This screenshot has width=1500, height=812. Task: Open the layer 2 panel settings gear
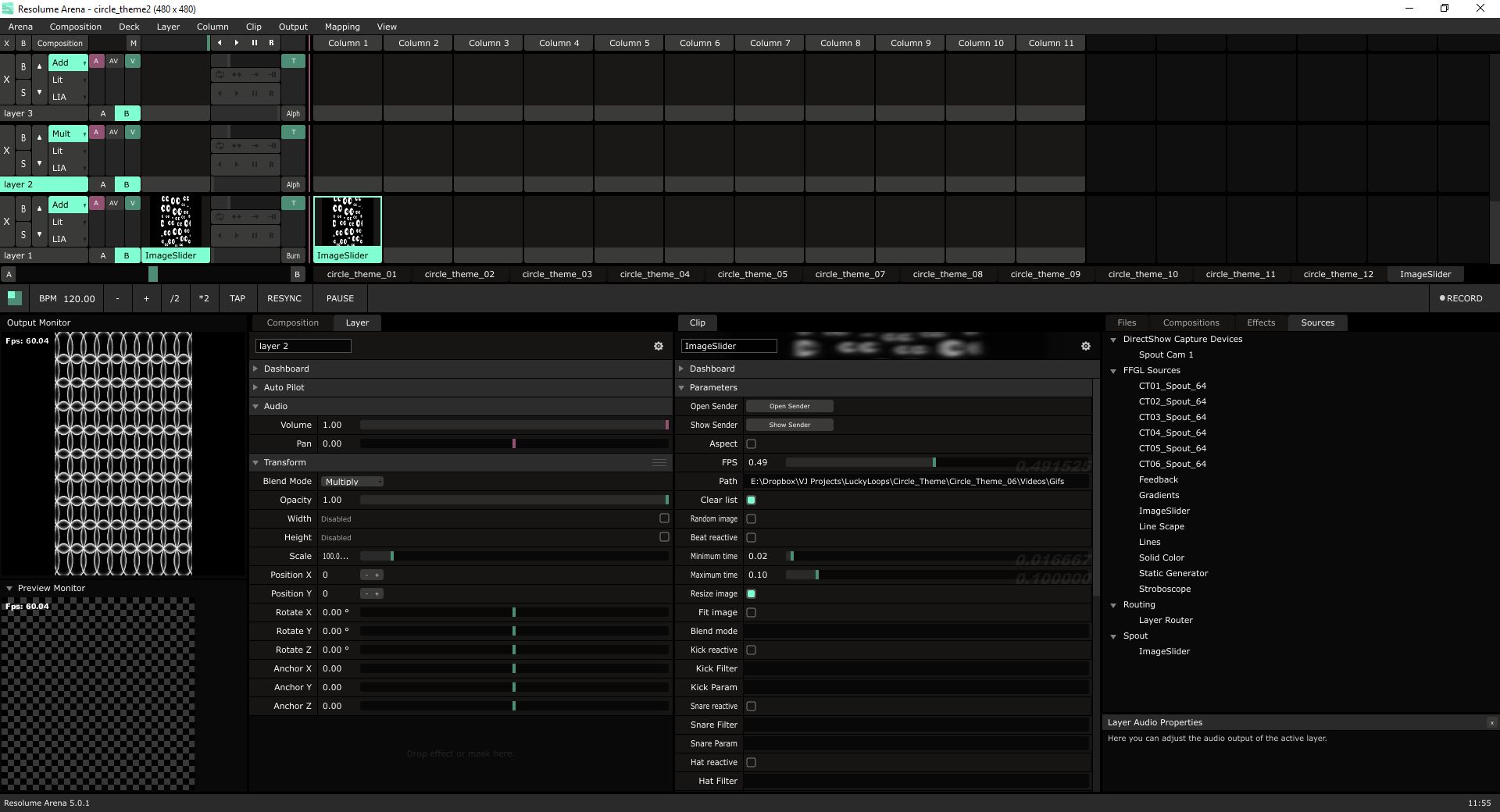point(658,346)
